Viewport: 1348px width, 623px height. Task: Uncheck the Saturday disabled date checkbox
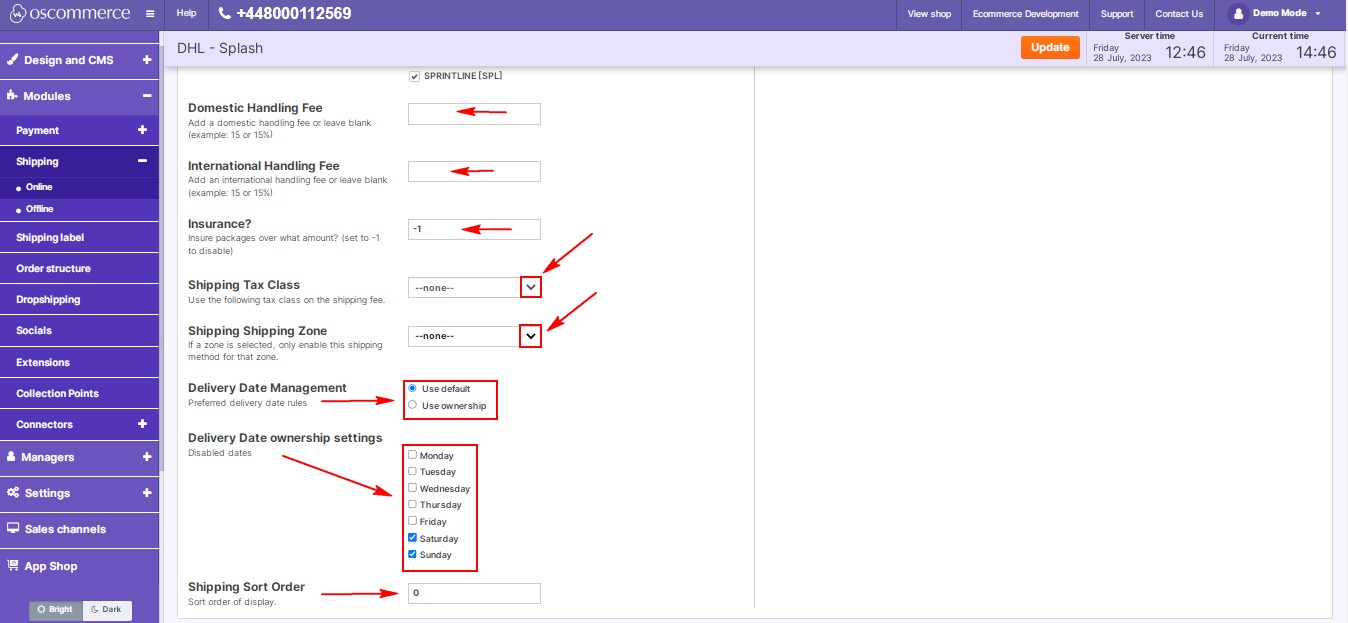pyautogui.click(x=413, y=538)
